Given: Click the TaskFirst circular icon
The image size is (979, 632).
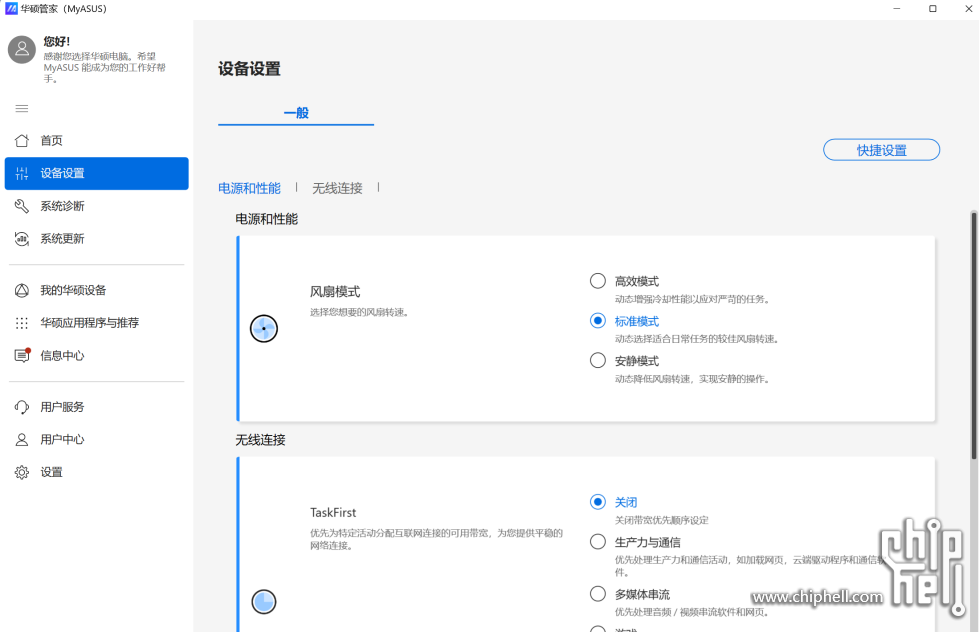Looking at the screenshot, I should click(264, 602).
